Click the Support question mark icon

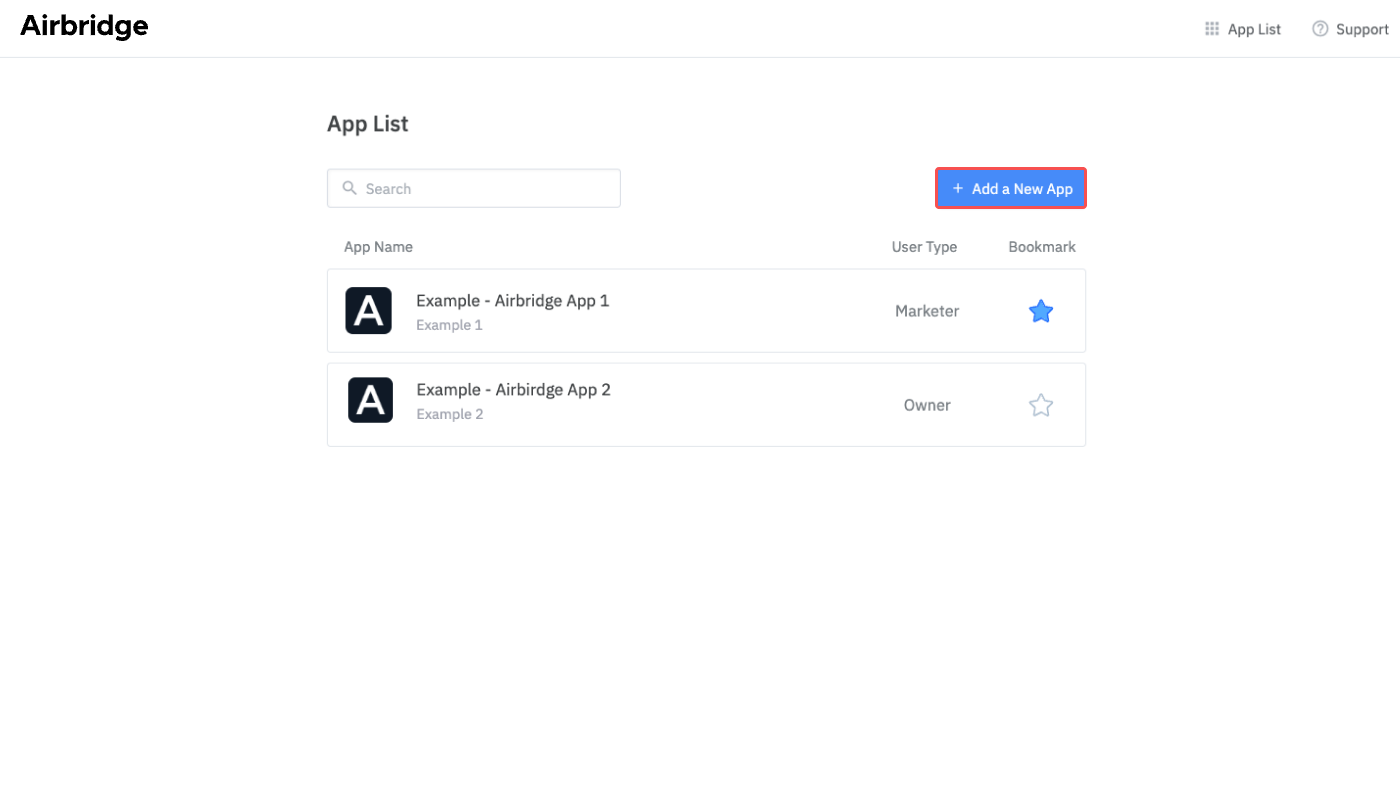1320,29
